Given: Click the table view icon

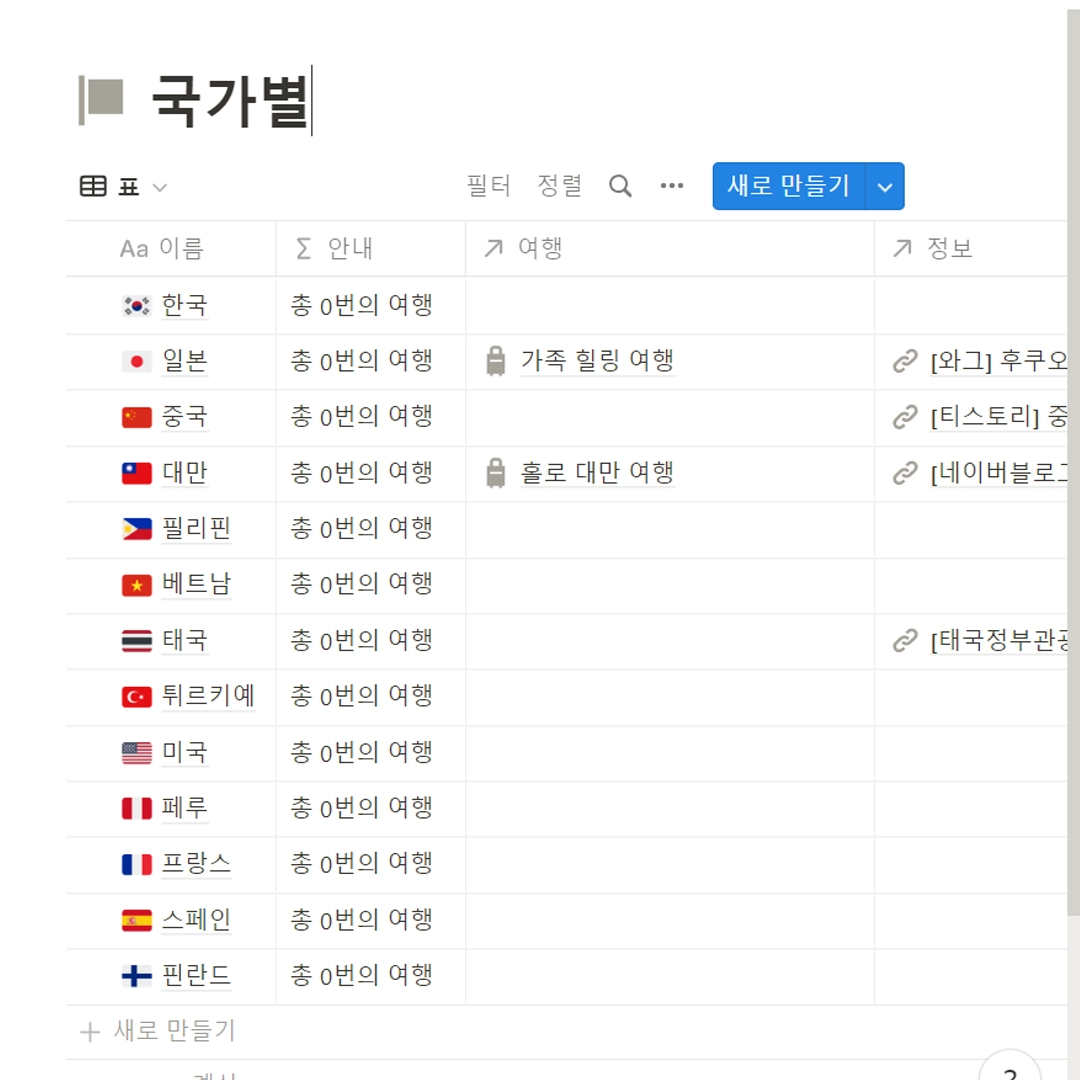Looking at the screenshot, I should [x=93, y=186].
